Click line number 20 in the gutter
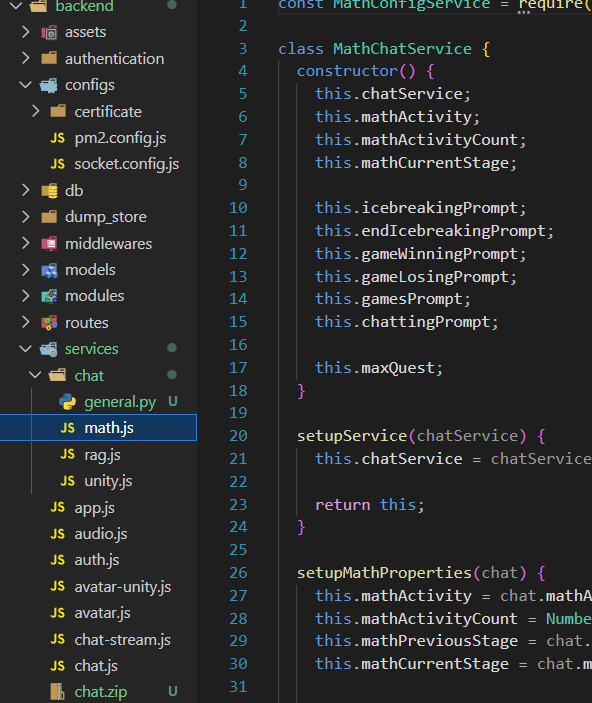 coord(238,435)
